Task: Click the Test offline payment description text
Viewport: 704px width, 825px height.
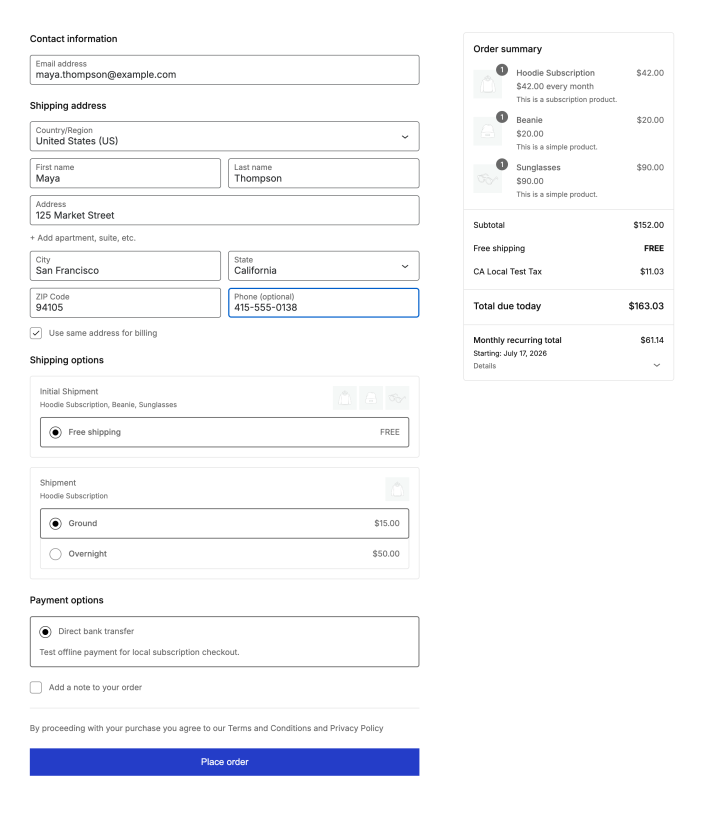Action: (x=139, y=652)
